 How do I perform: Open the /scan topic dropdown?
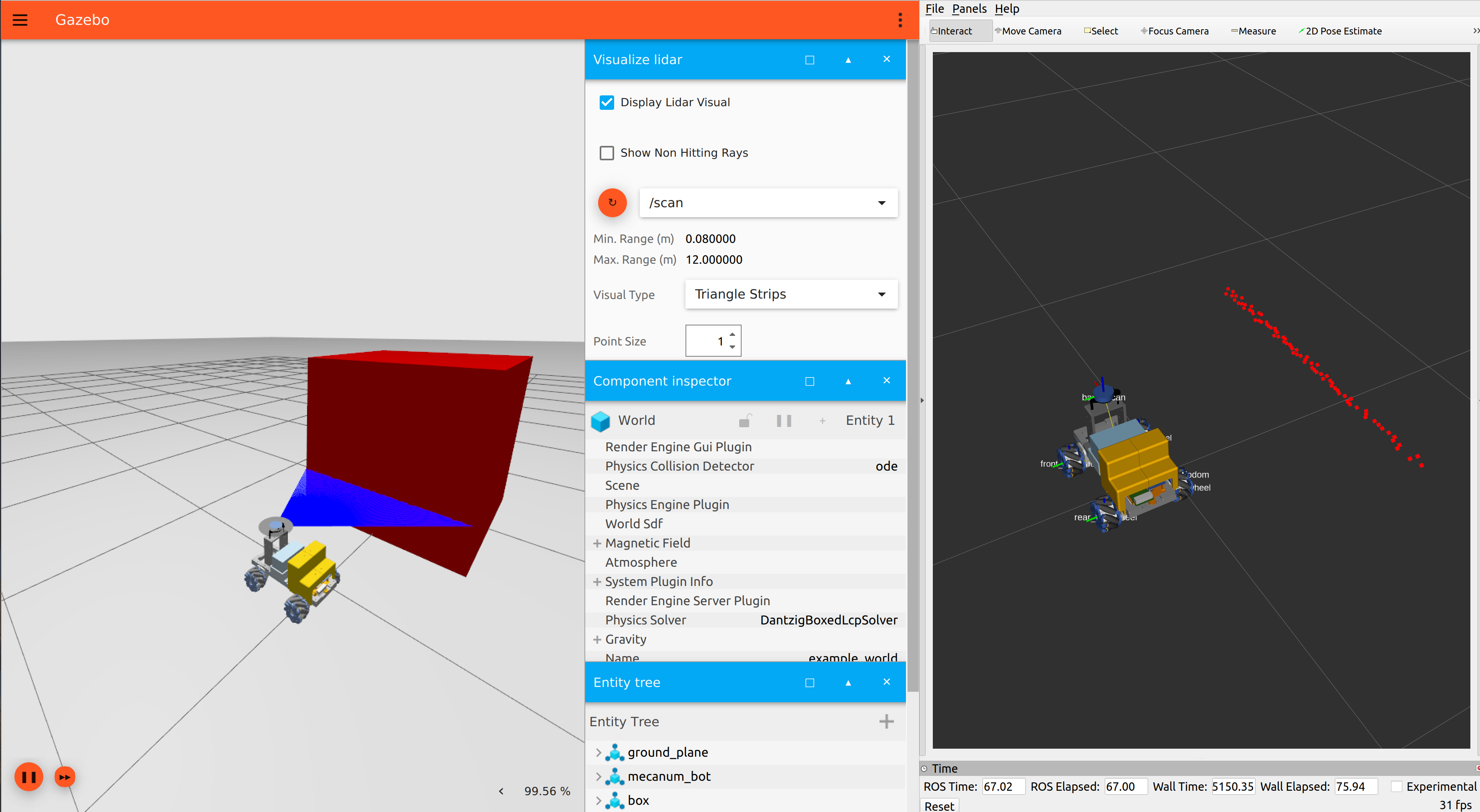click(768, 203)
